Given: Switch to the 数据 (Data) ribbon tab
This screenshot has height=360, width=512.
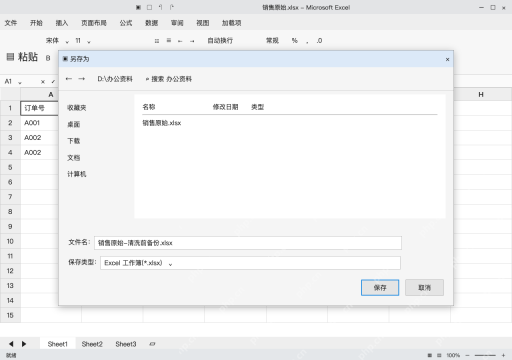Looking at the screenshot, I should pyautogui.click(x=151, y=23).
